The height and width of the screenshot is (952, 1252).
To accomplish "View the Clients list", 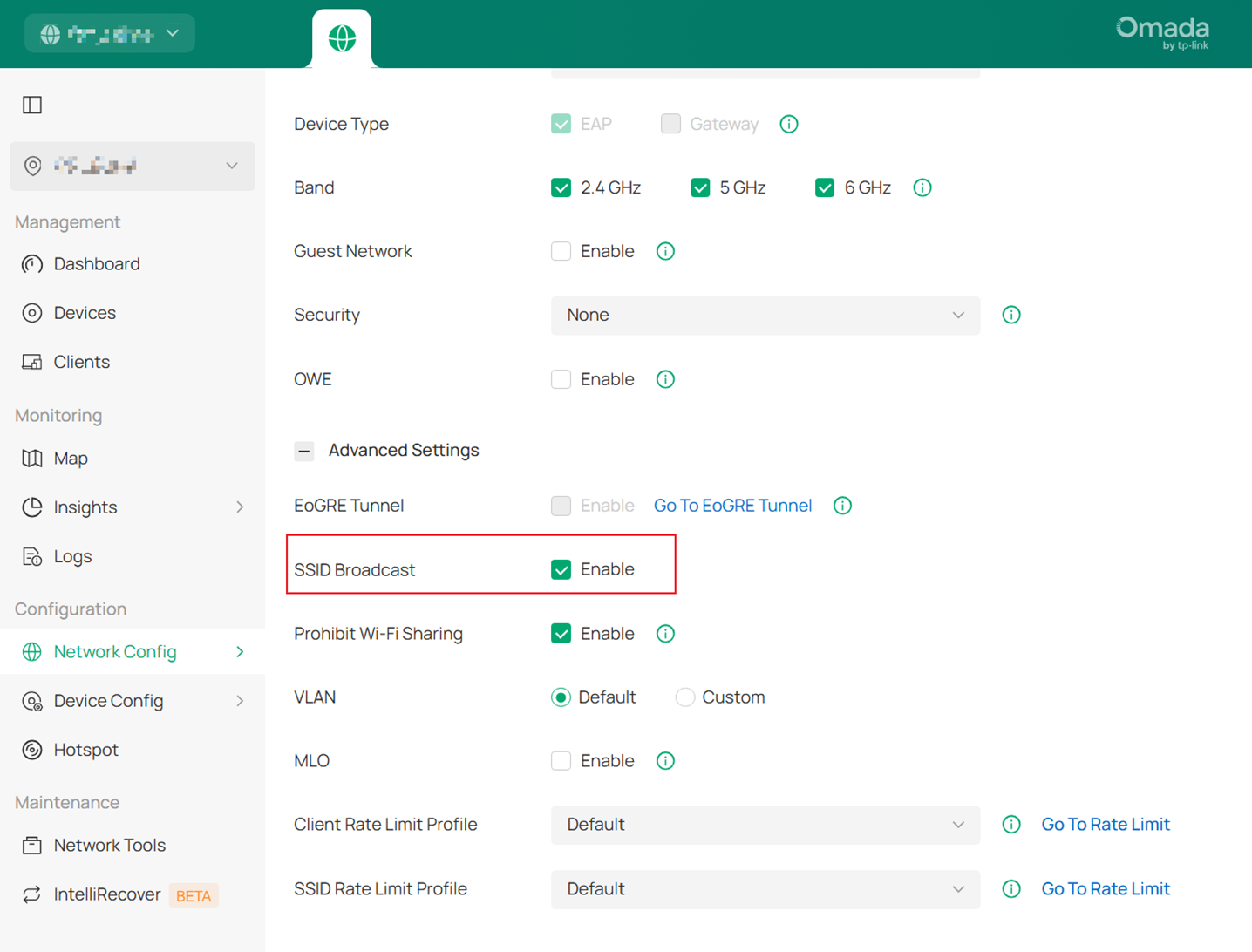I will tap(81, 361).
